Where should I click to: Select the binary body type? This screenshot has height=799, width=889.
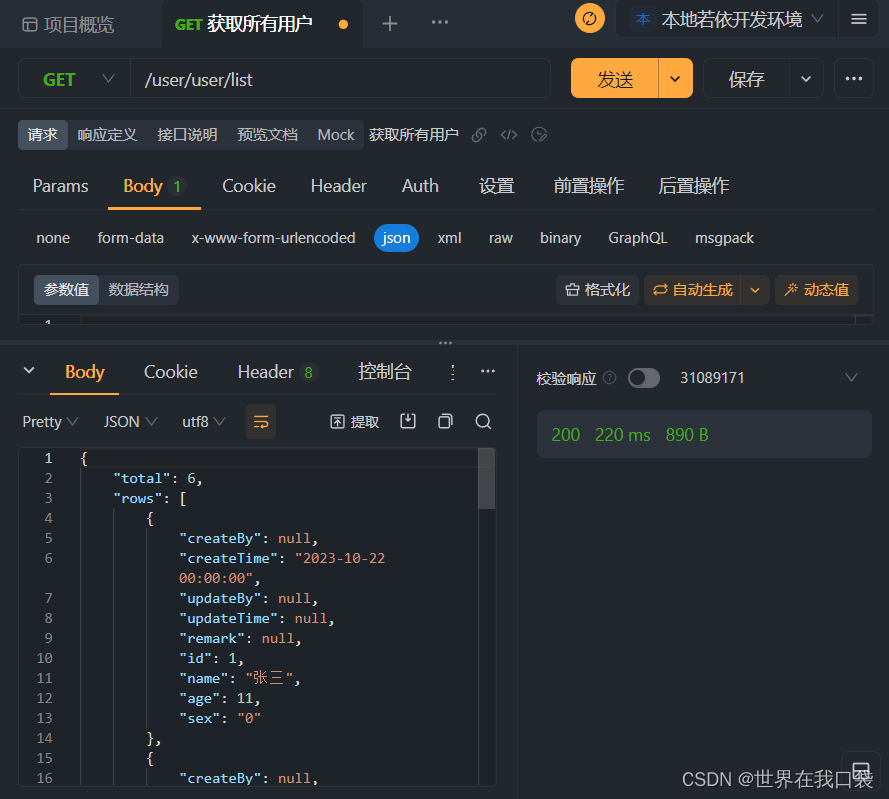pyautogui.click(x=560, y=238)
